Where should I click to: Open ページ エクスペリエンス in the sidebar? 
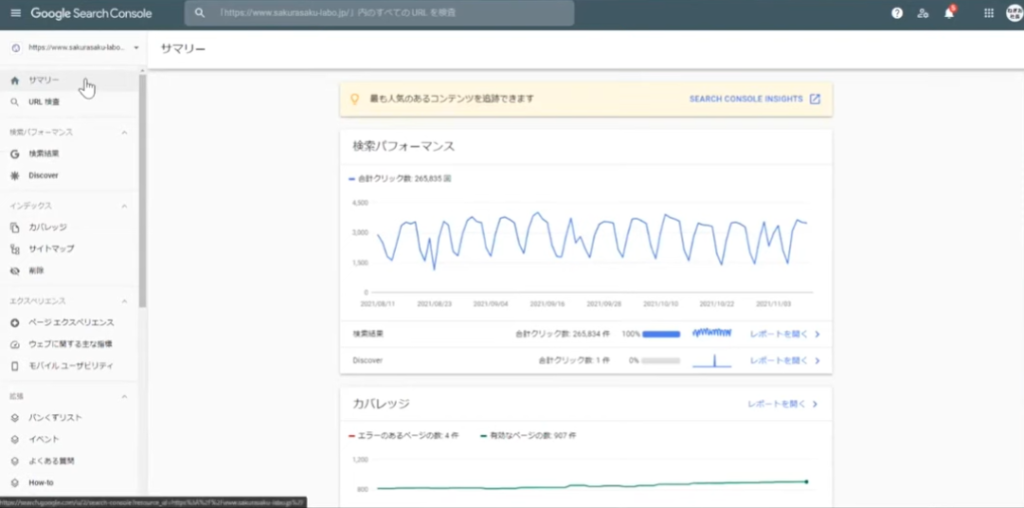69,323
